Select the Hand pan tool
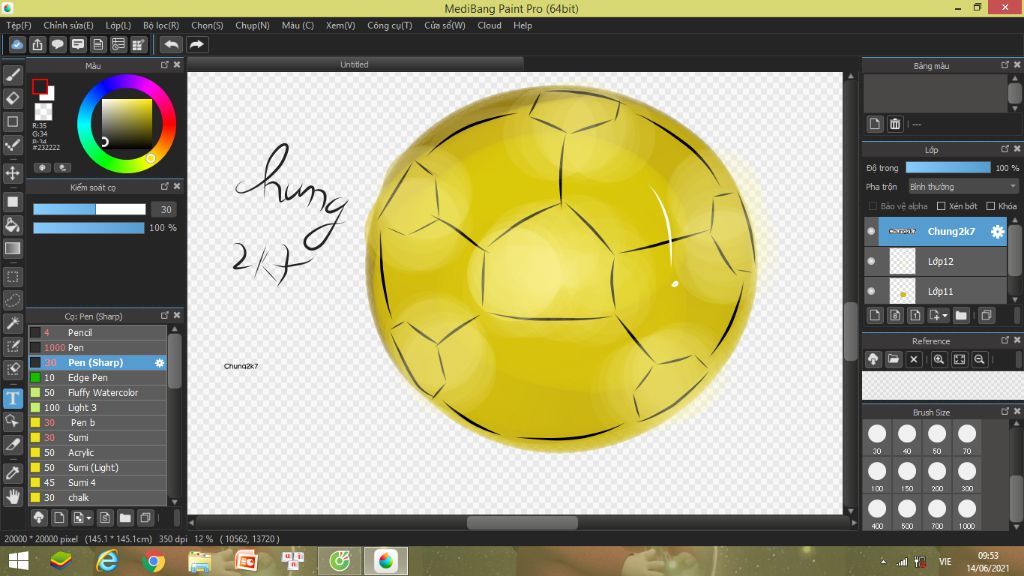The width and height of the screenshot is (1024, 576). 12,497
